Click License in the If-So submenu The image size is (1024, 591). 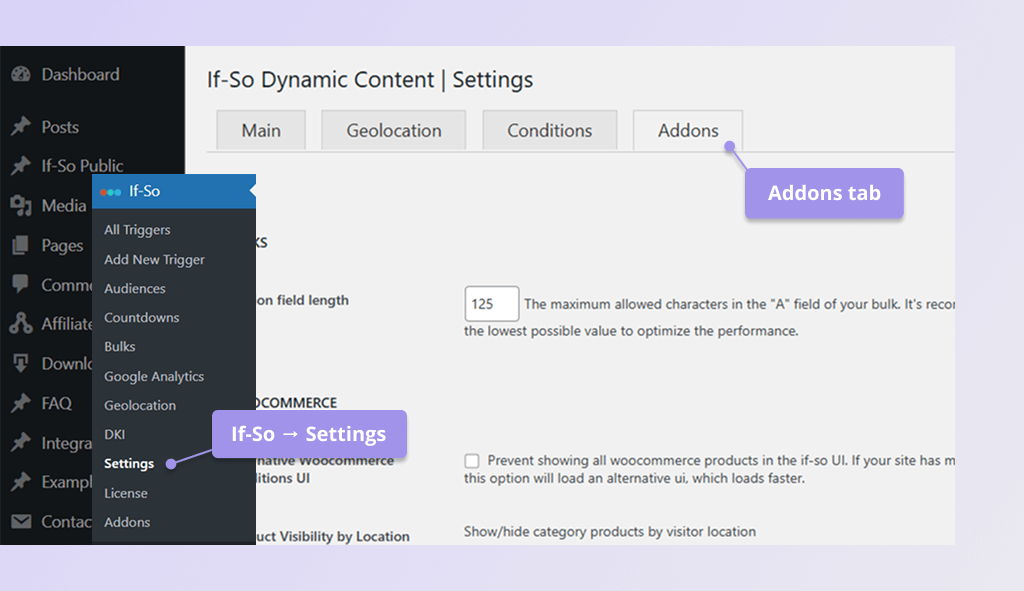point(126,493)
